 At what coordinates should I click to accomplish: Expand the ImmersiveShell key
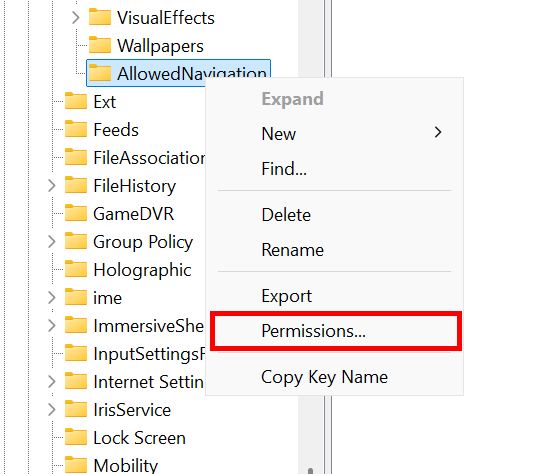click(52, 325)
